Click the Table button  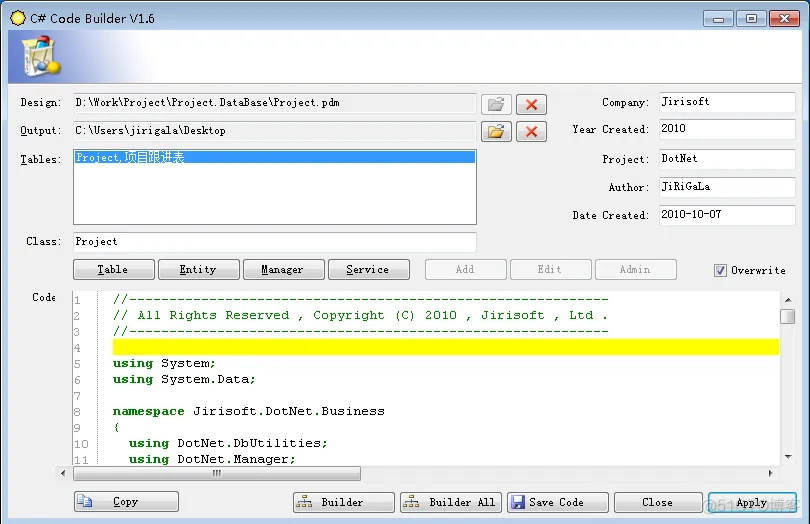click(114, 269)
